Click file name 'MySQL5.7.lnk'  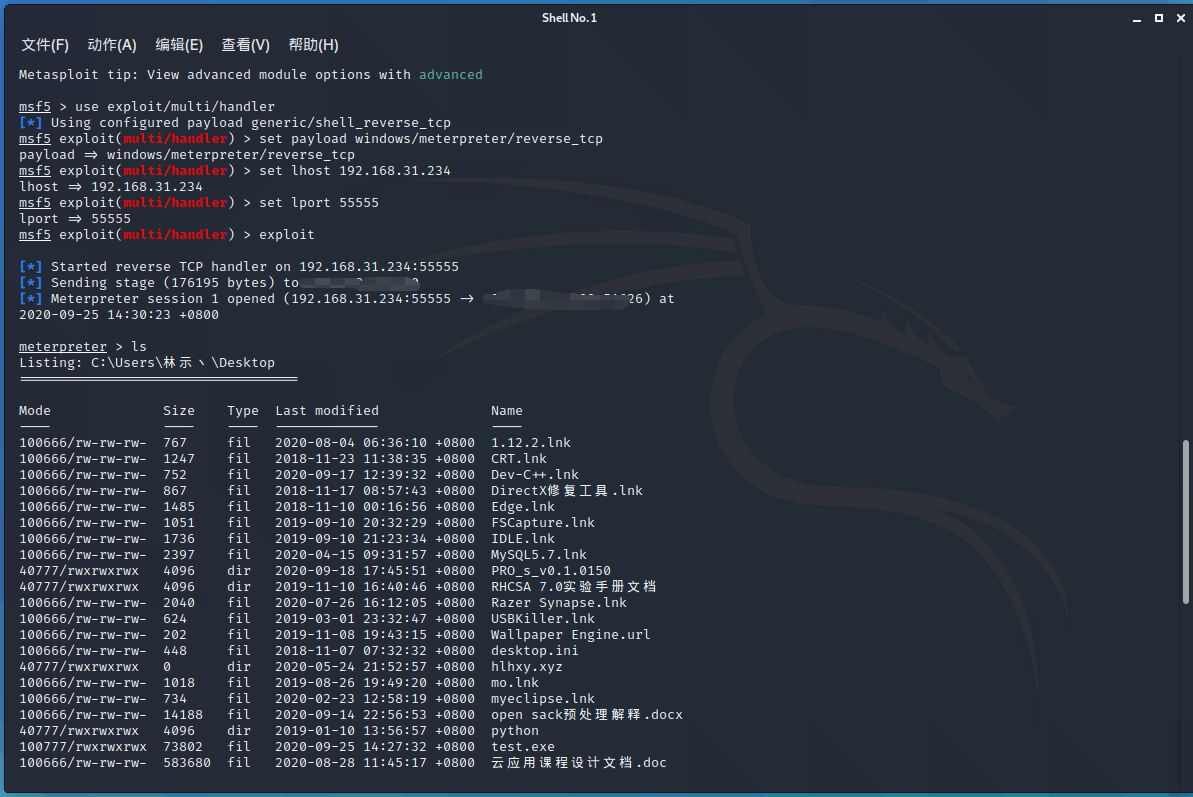point(539,554)
